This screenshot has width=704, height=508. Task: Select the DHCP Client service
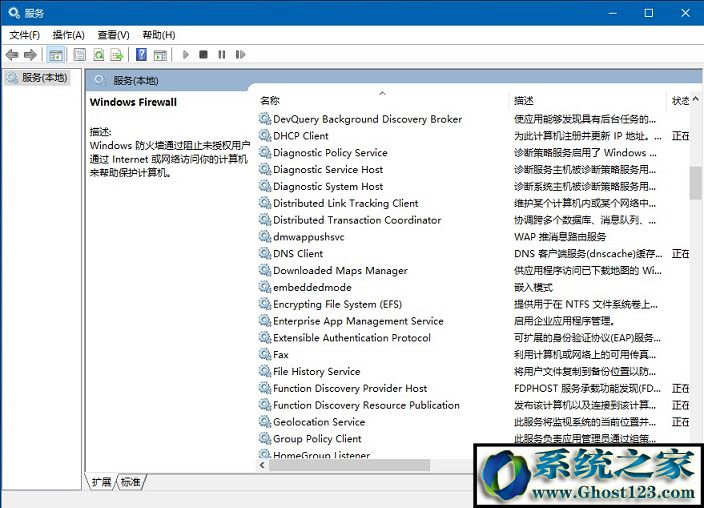coord(301,136)
